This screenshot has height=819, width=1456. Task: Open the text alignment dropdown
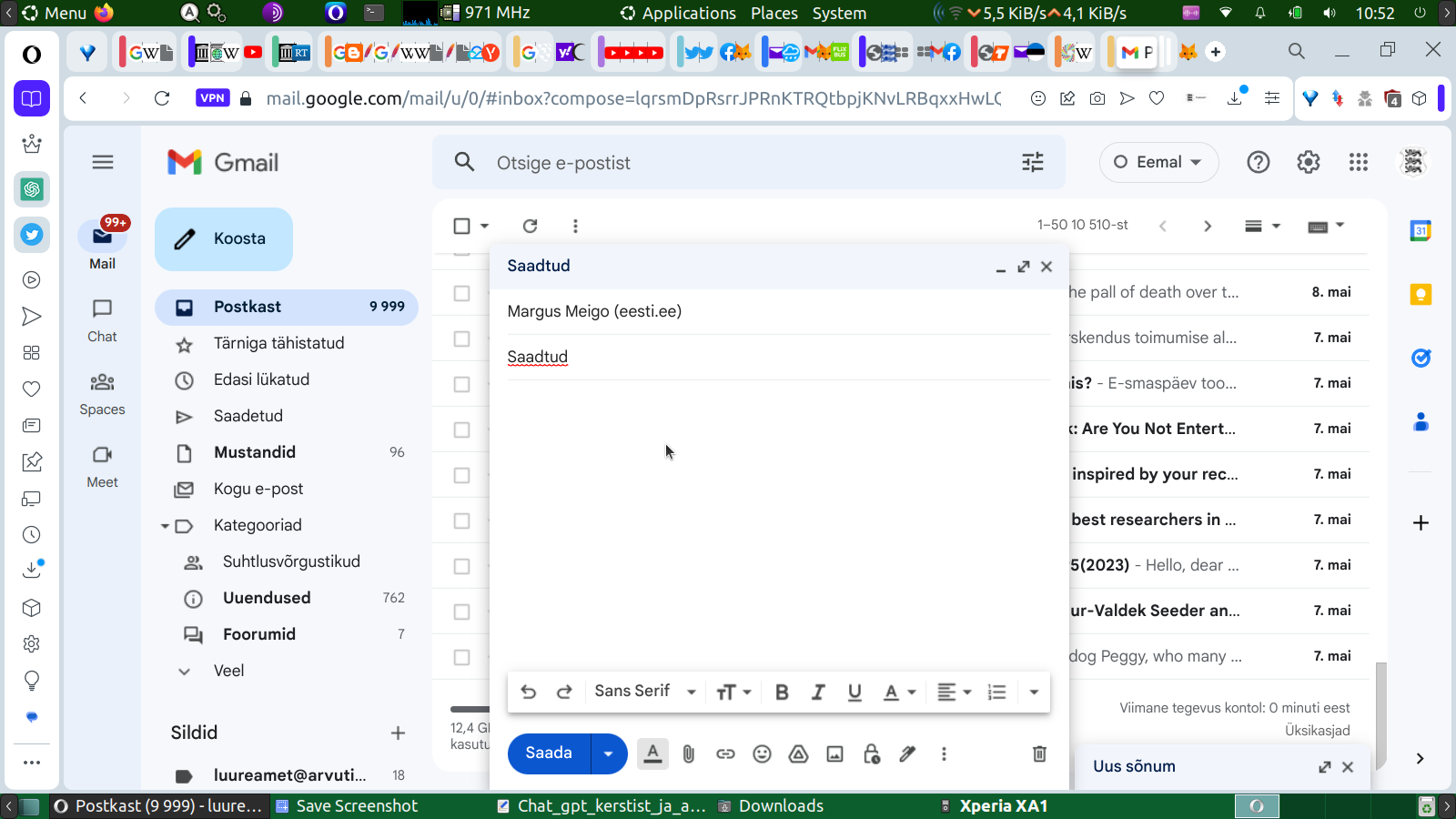955,692
